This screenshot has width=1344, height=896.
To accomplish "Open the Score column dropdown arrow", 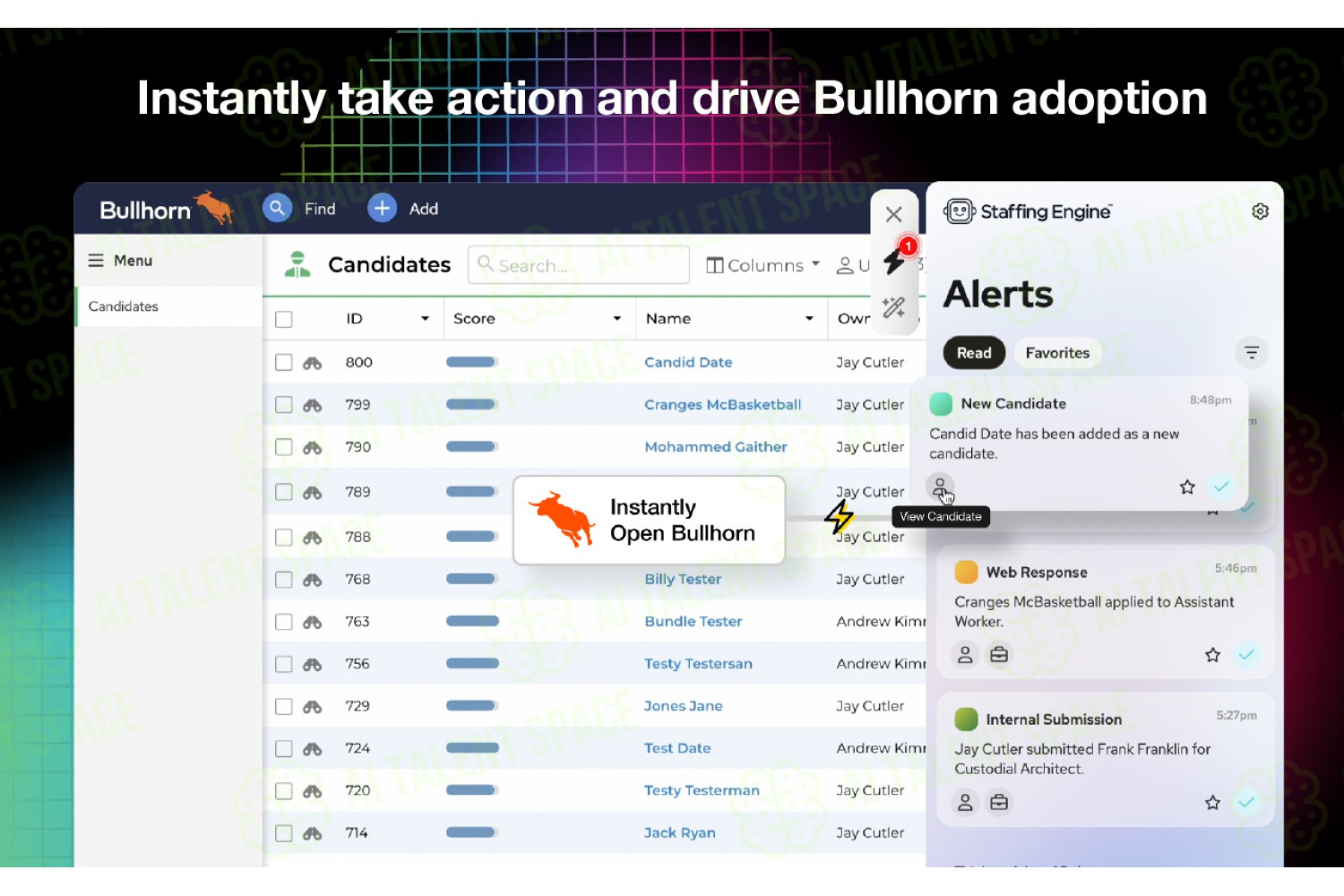I will tap(616, 319).
